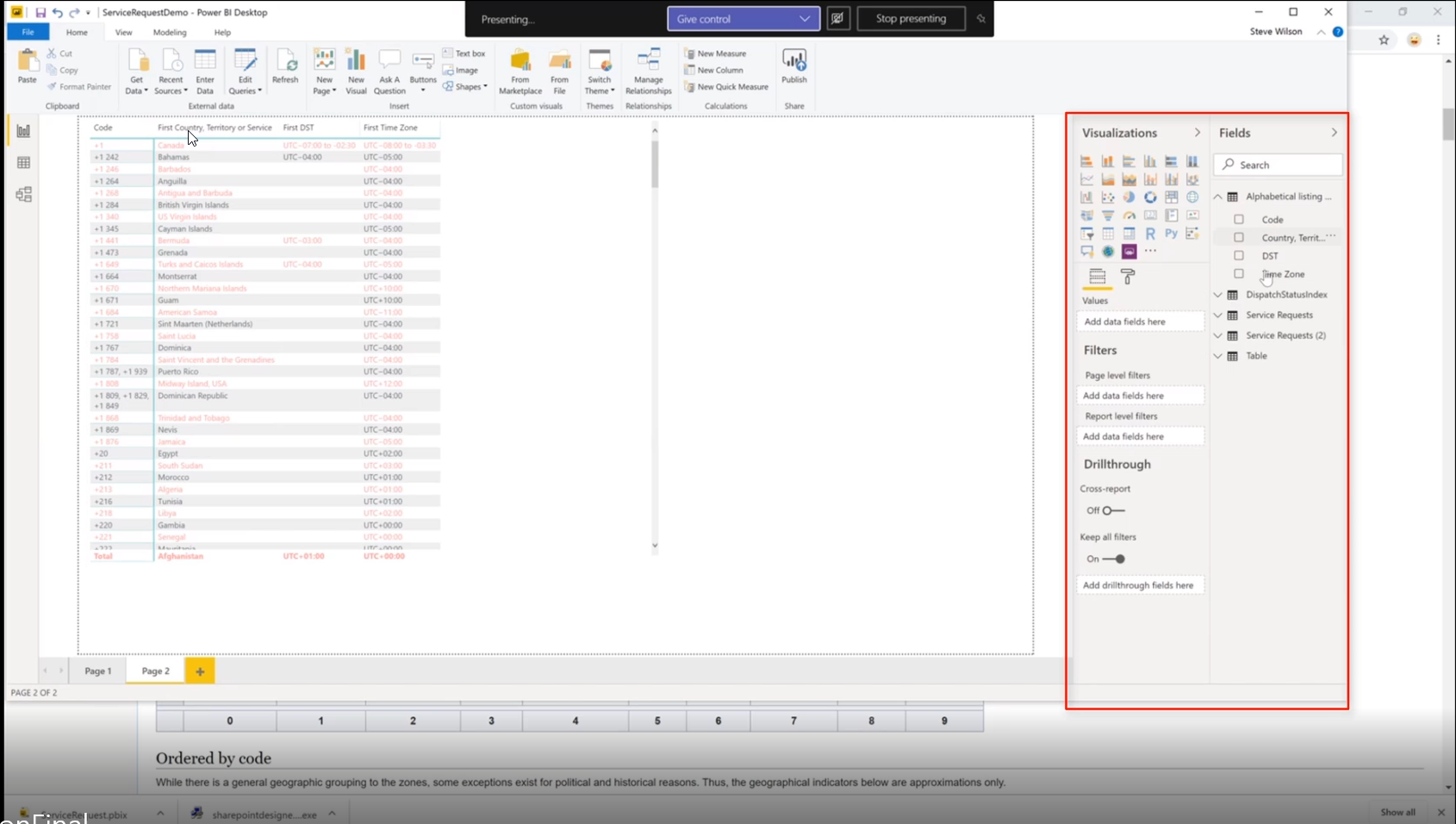Screen dimensions: 1456x824
Task: Open the File menu
Action: coord(28,32)
